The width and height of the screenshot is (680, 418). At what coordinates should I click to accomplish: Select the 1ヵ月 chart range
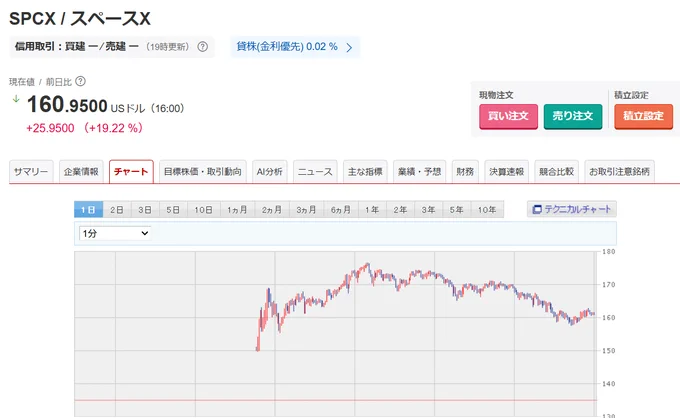coord(237,209)
